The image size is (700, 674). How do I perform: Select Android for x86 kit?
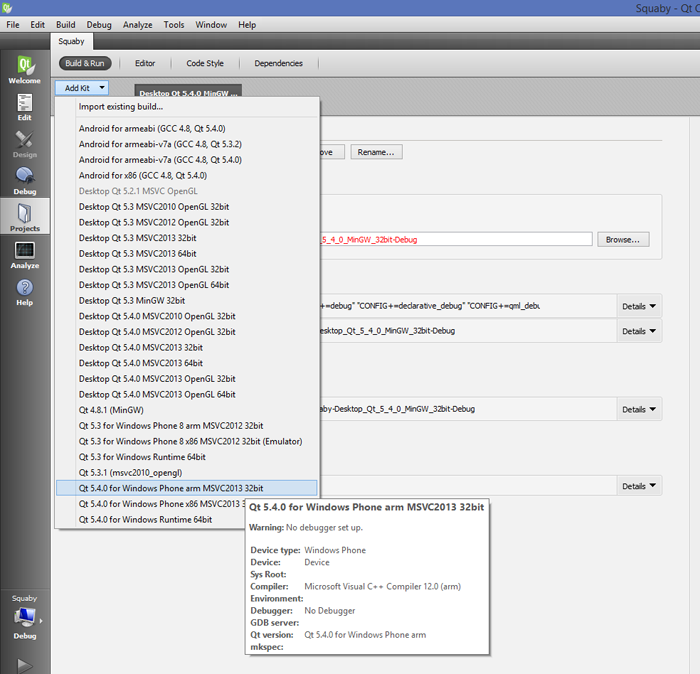coord(188,175)
